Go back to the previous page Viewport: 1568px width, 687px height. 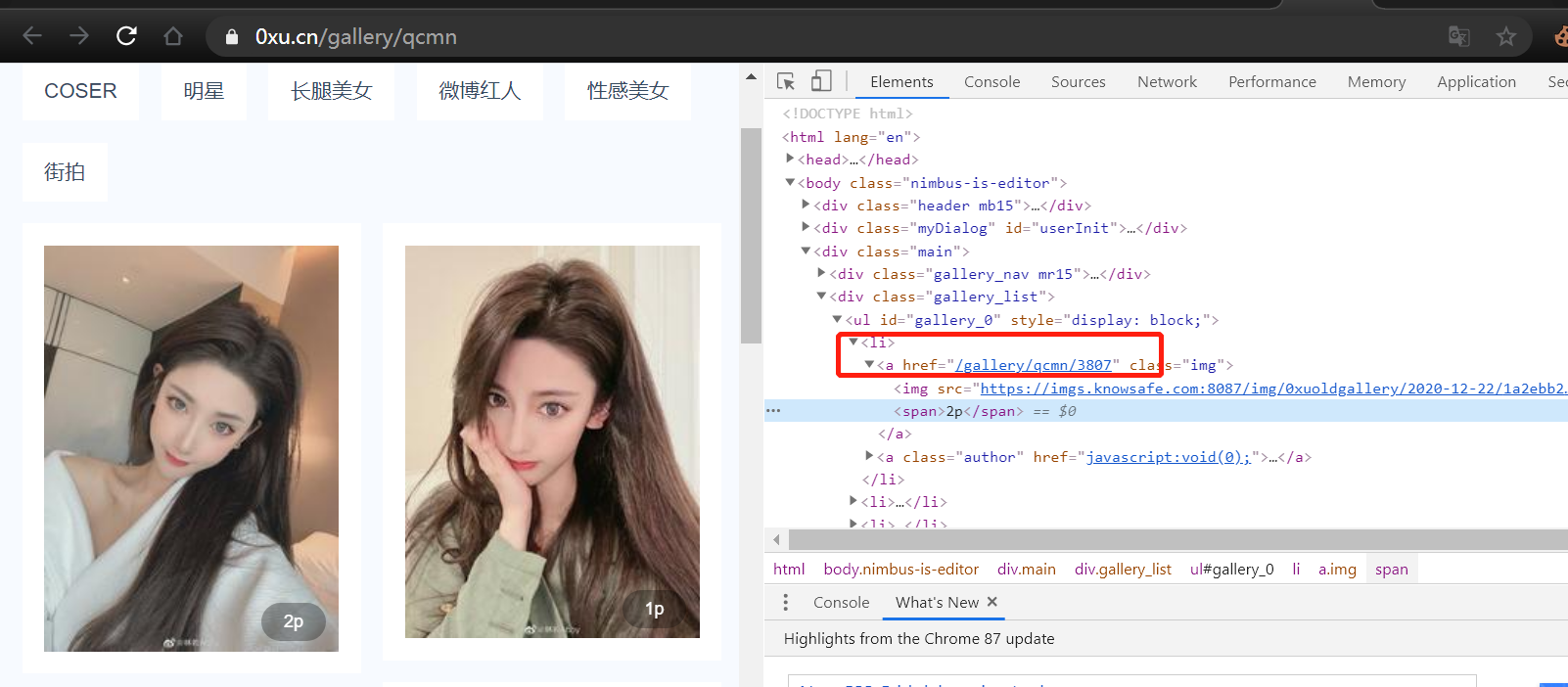coord(32,36)
